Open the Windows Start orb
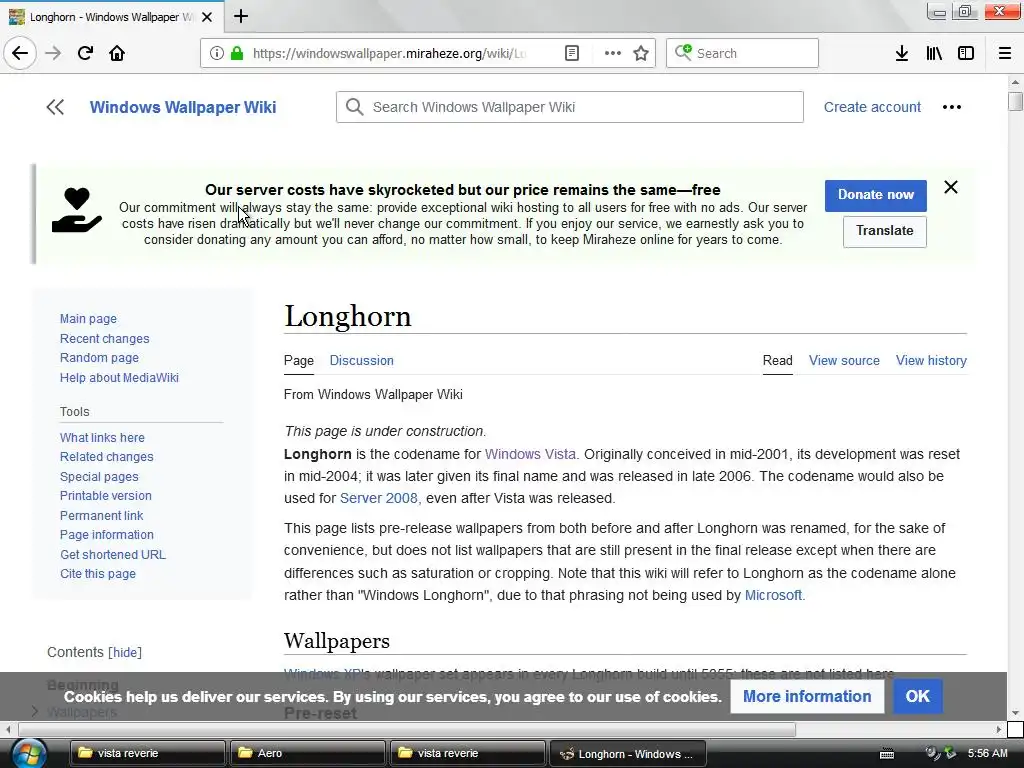This screenshot has height=768, width=1024. click(x=28, y=753)
